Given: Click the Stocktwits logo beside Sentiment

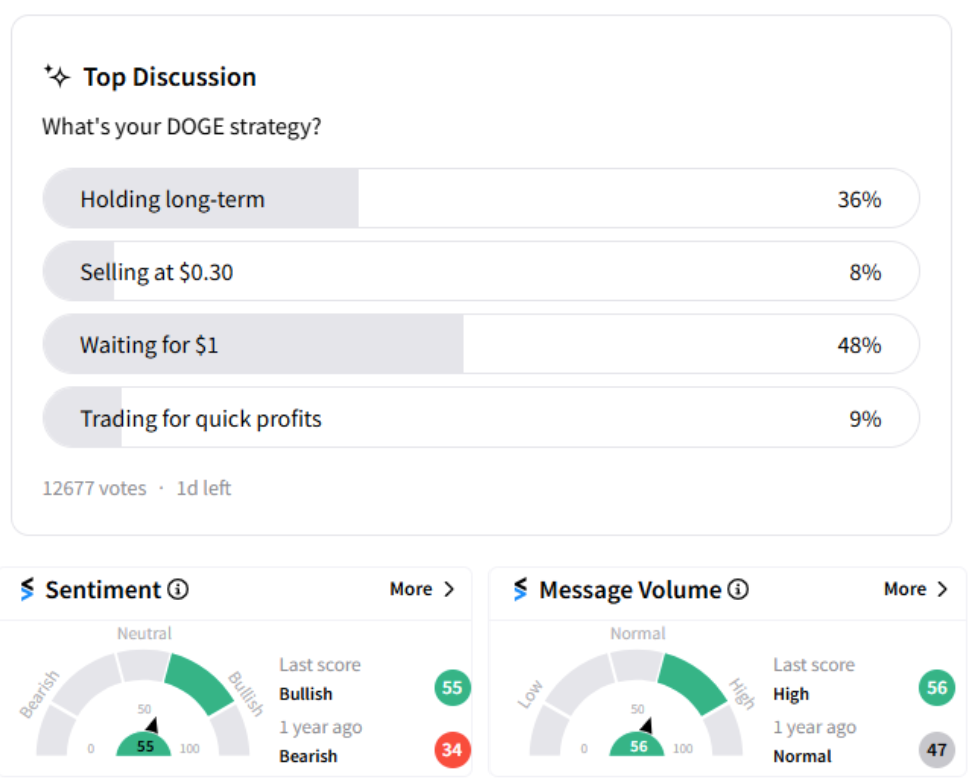Looking at the screenshot, I should pyautogui.click(x=27, y=590).
